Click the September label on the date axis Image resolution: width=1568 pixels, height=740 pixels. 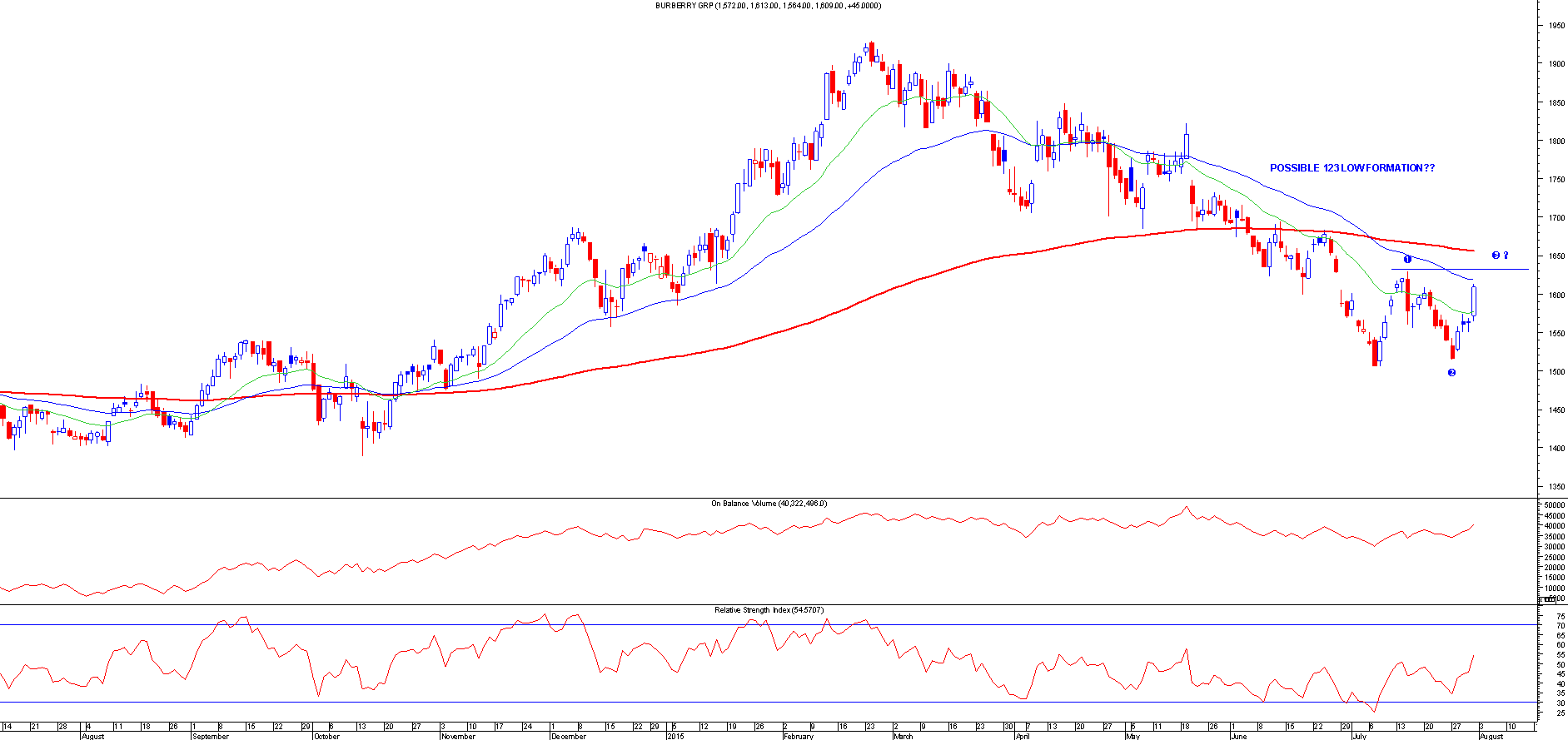click(x=210, y=736)
